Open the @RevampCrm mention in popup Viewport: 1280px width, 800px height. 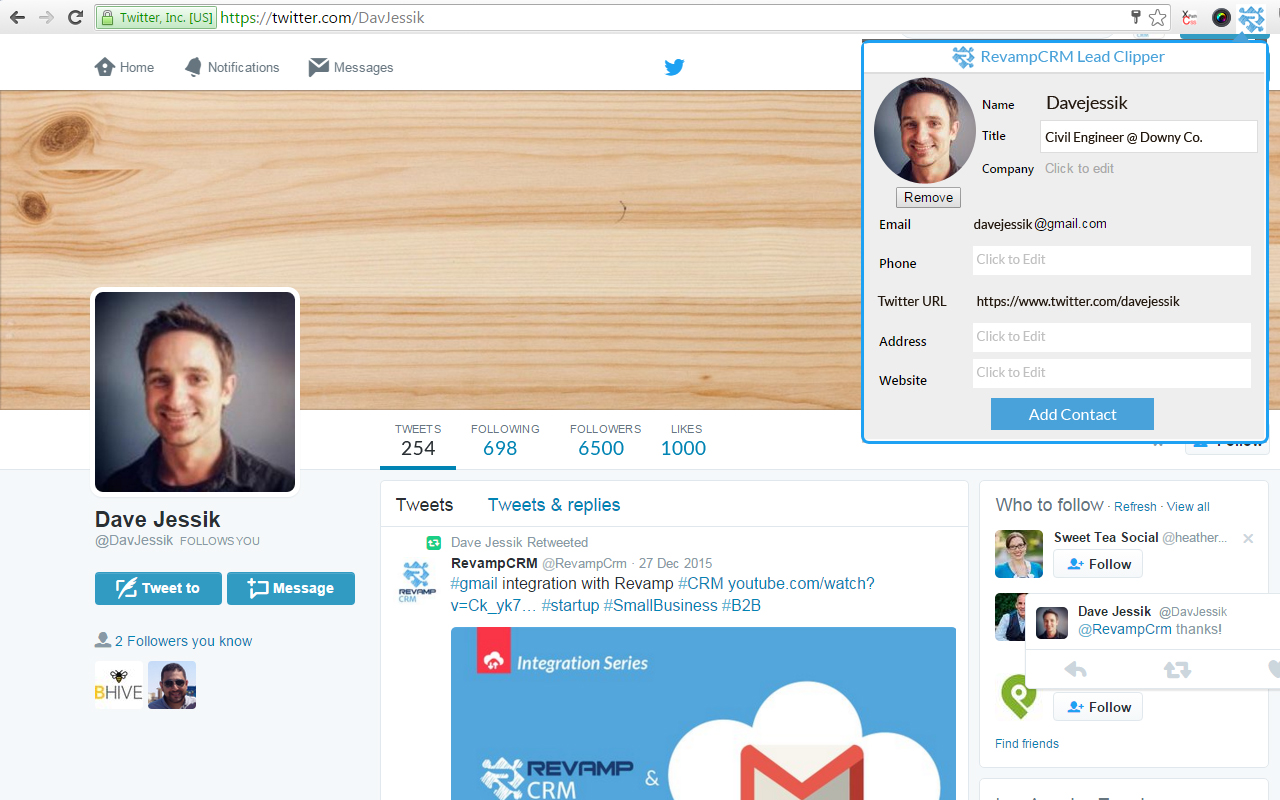click(1125, 629)
